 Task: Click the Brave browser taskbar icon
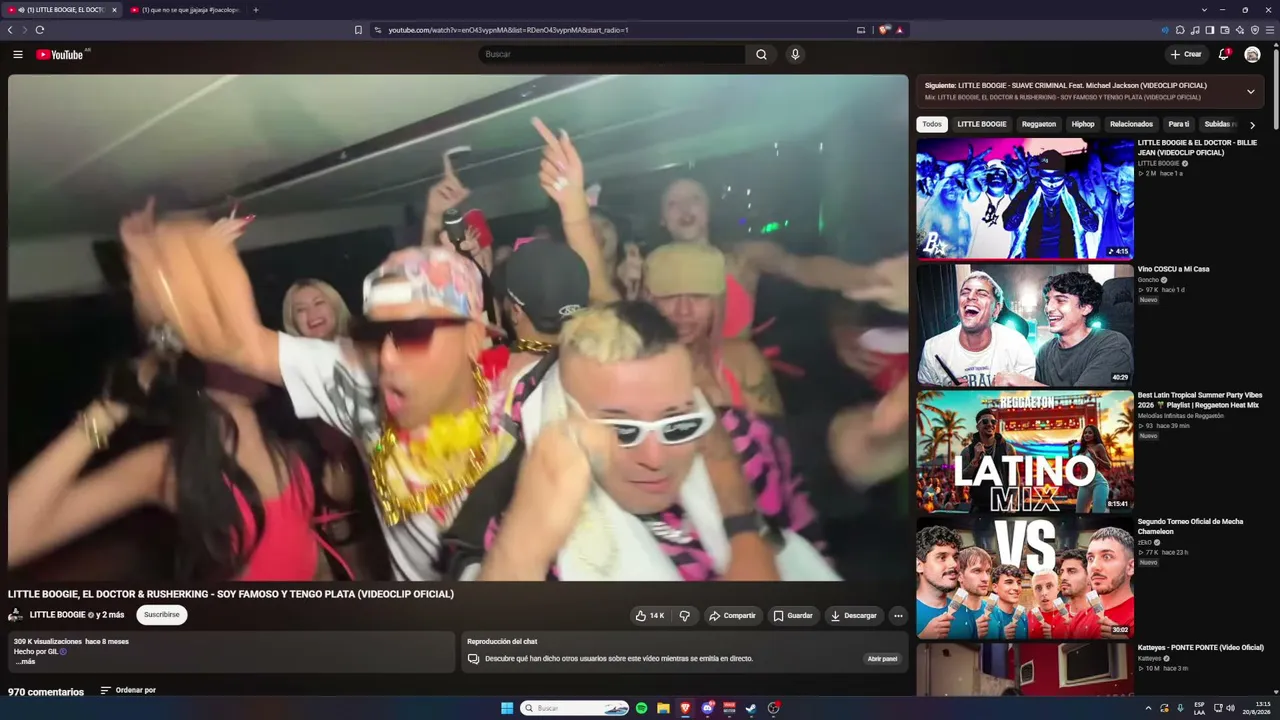point(685,708)
